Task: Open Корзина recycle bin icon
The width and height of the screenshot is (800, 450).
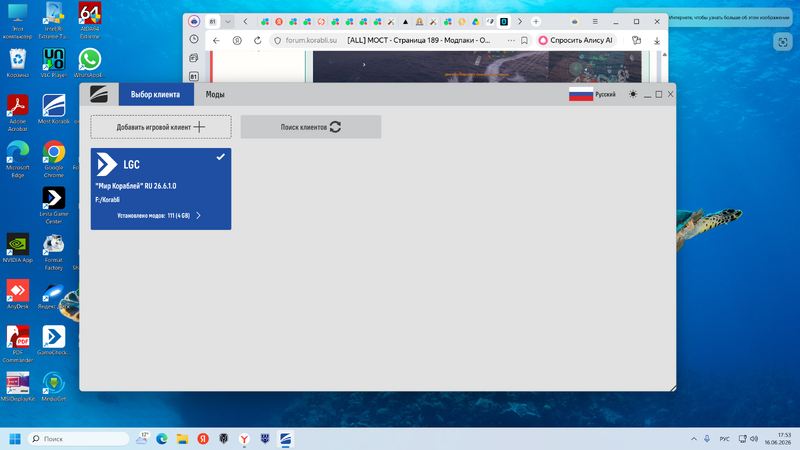Action: (x=17, y=63)
